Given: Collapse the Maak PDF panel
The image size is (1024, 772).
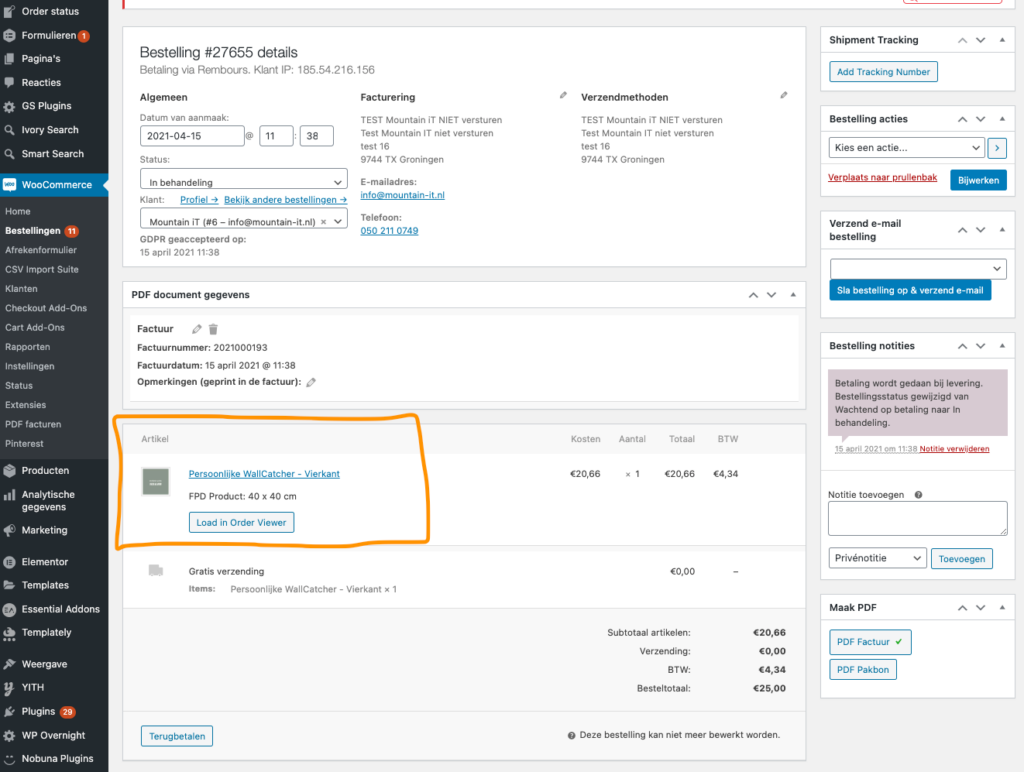Looking at the screenshot, I should click(1001, 607).
